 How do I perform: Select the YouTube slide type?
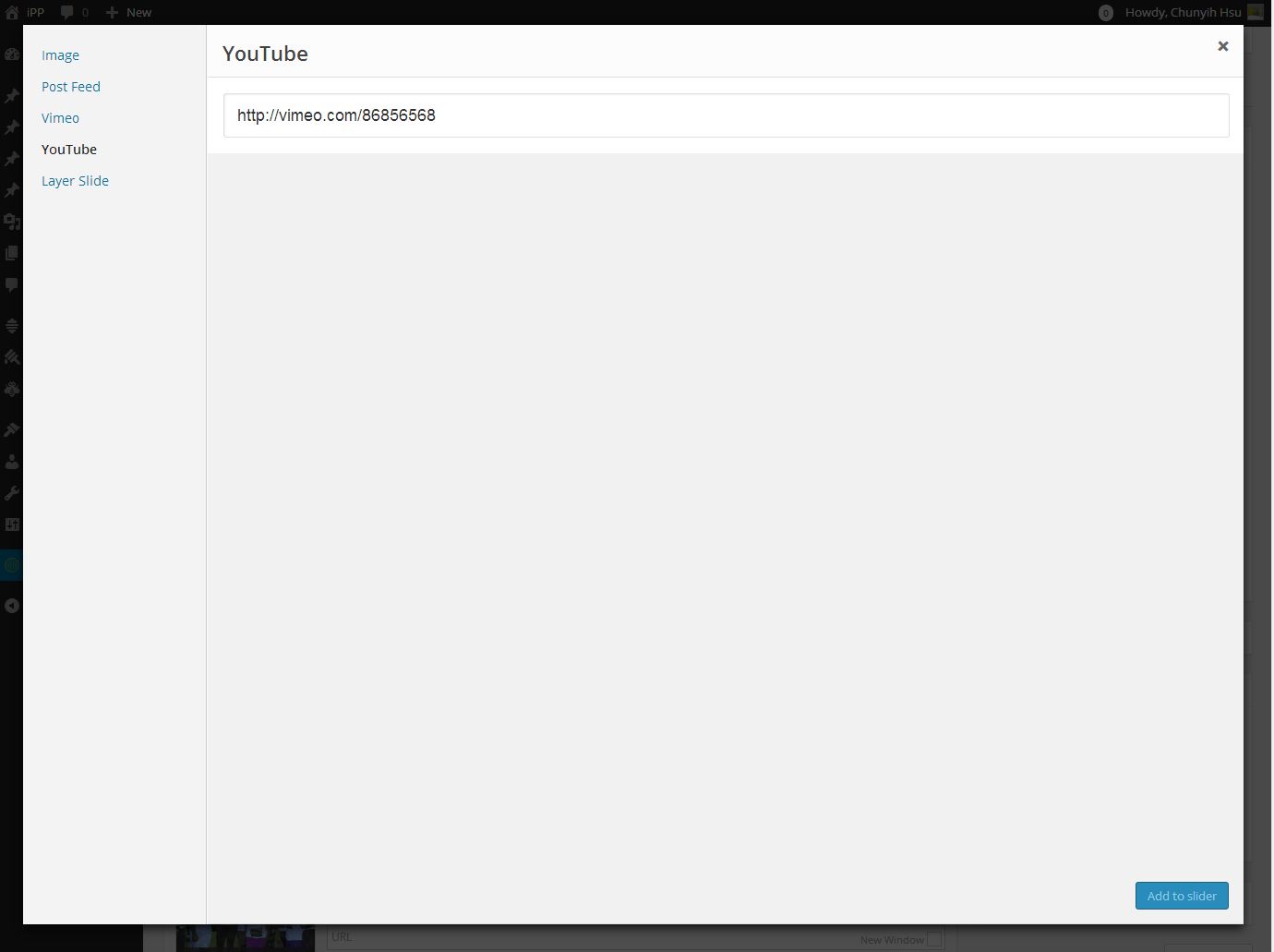coord(69,150)
